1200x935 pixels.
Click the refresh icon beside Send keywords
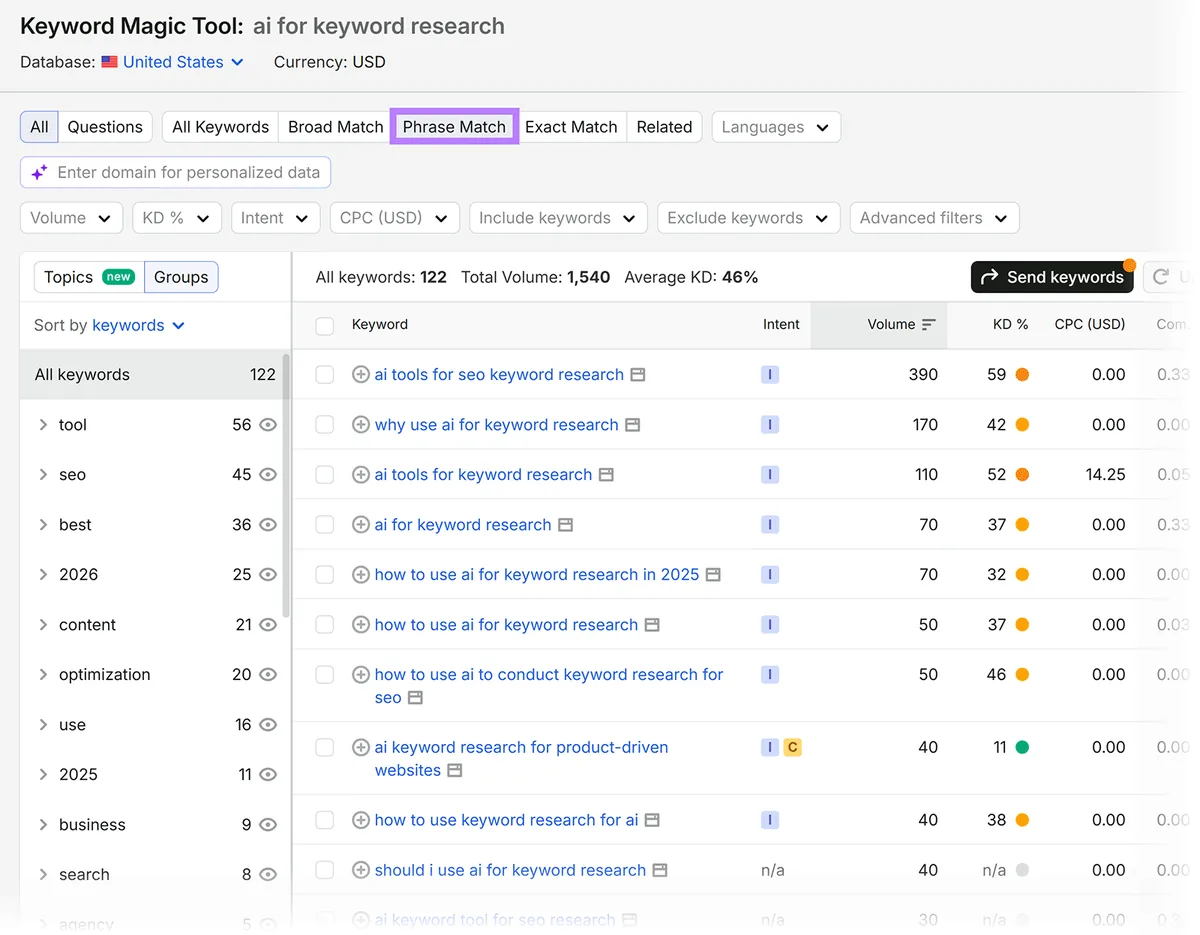(x=1161, y=277)
